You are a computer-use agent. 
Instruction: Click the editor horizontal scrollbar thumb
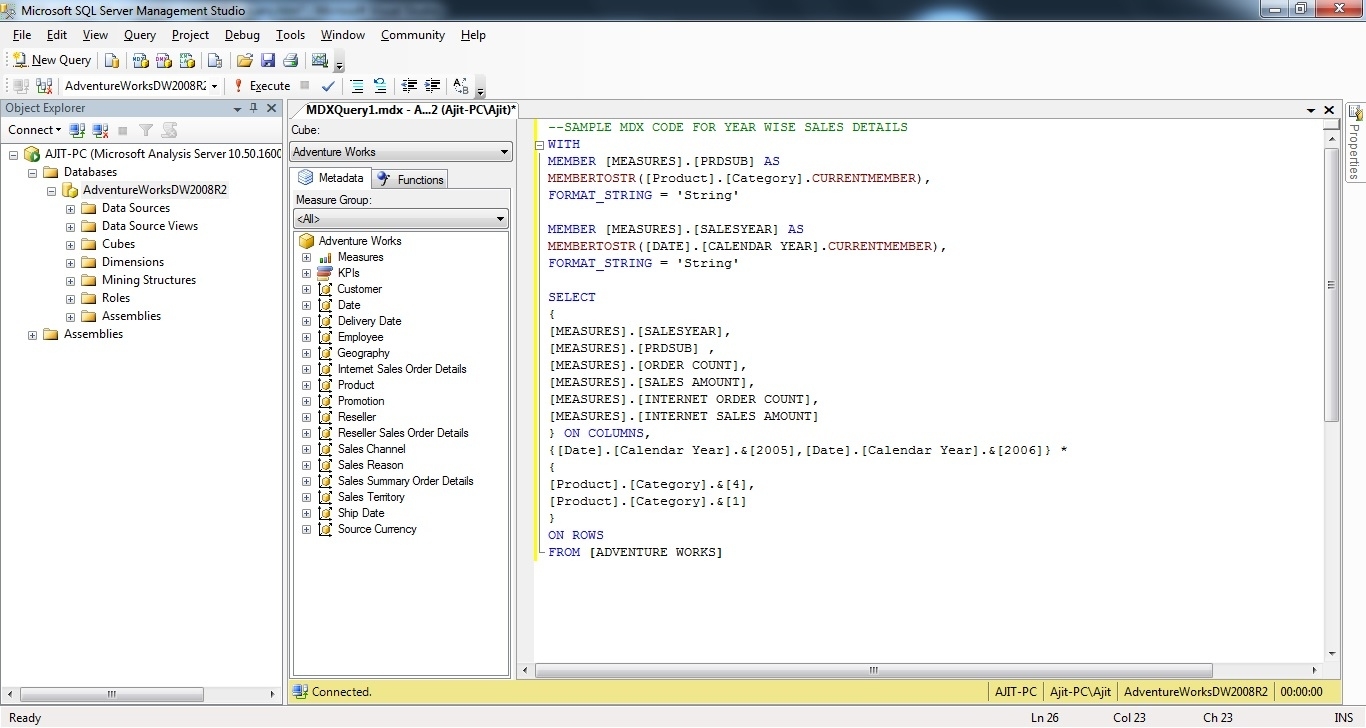[873, 670]
